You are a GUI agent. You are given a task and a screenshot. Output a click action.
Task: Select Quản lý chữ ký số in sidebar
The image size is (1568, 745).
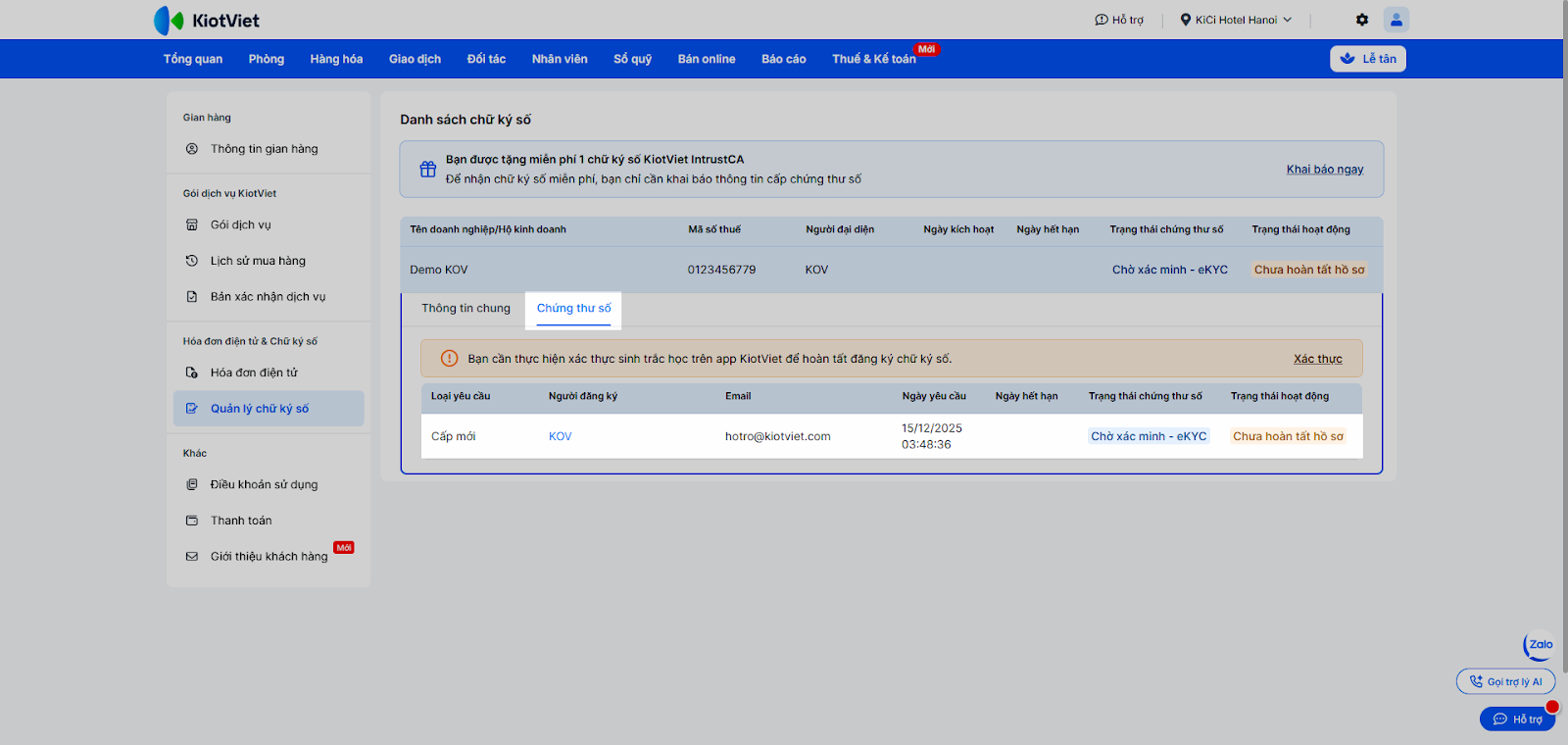269,409
